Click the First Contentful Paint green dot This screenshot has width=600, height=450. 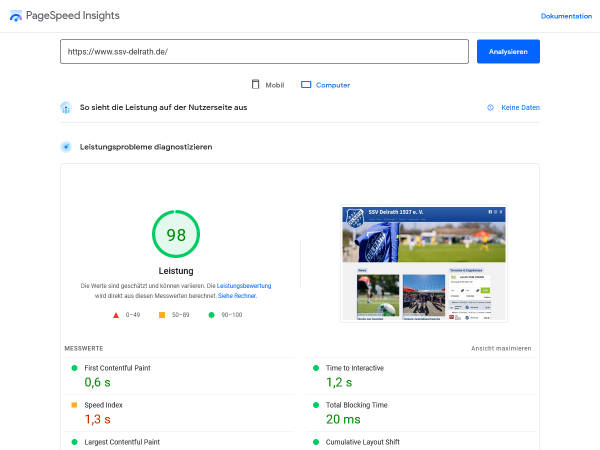click(75, 368)
